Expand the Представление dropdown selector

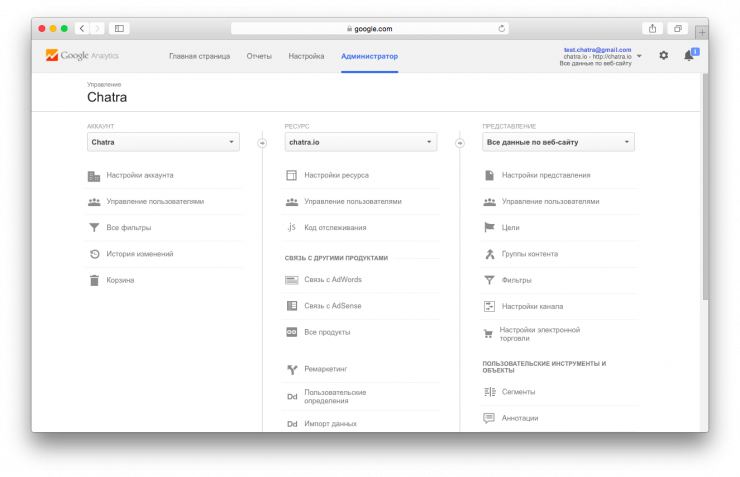pos(558,143)
